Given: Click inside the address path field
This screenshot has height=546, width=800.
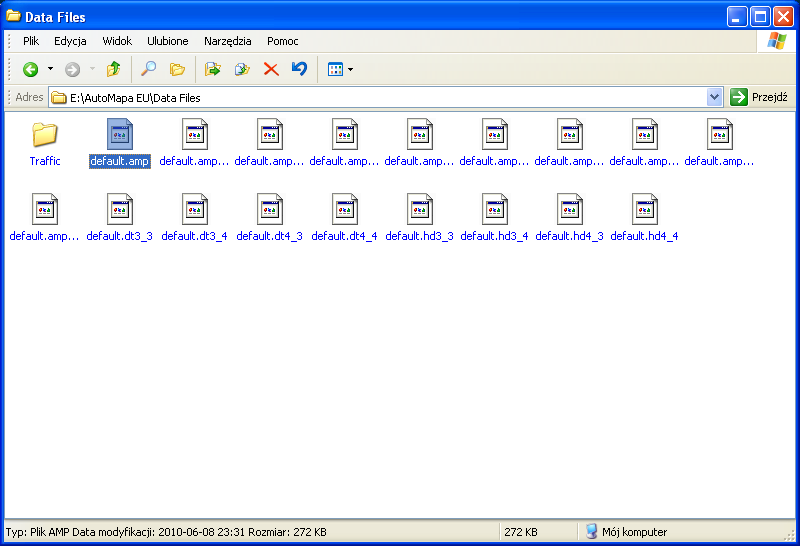Looking at the screenshot, I should click(x=380, y=97).
